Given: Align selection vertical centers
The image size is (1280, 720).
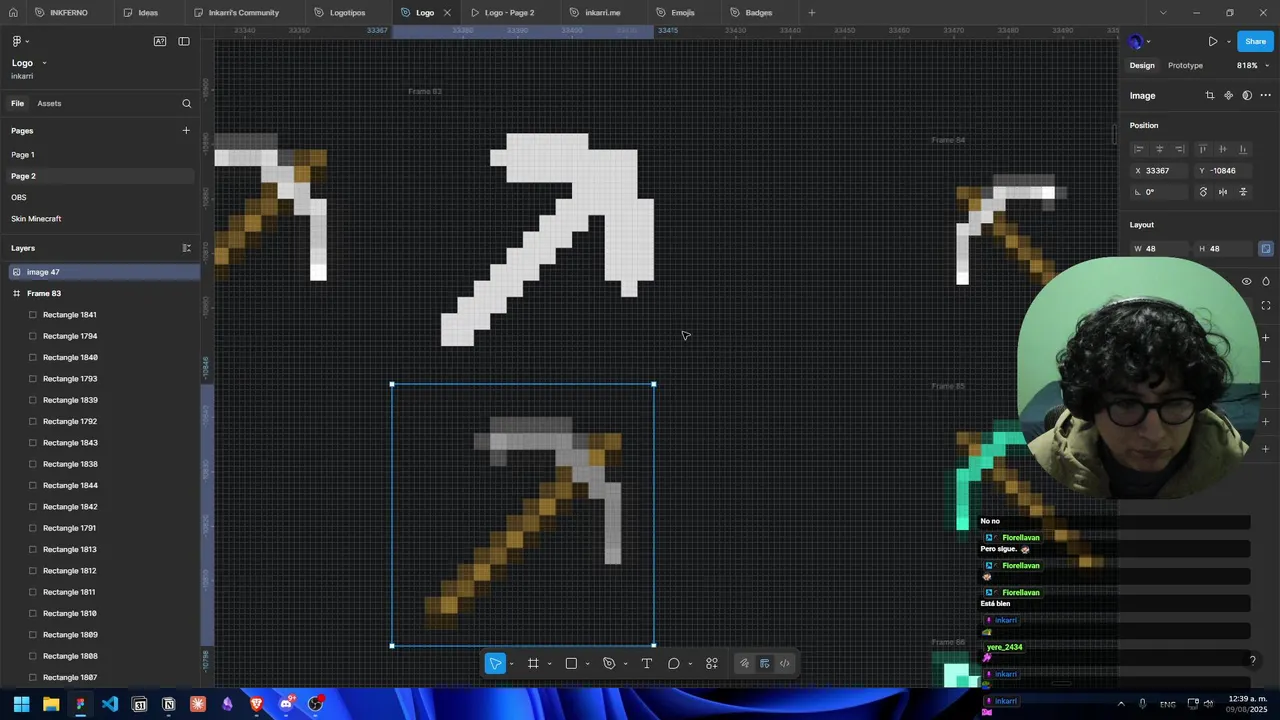Looking at the screenshot, I should pos(1223,149).
